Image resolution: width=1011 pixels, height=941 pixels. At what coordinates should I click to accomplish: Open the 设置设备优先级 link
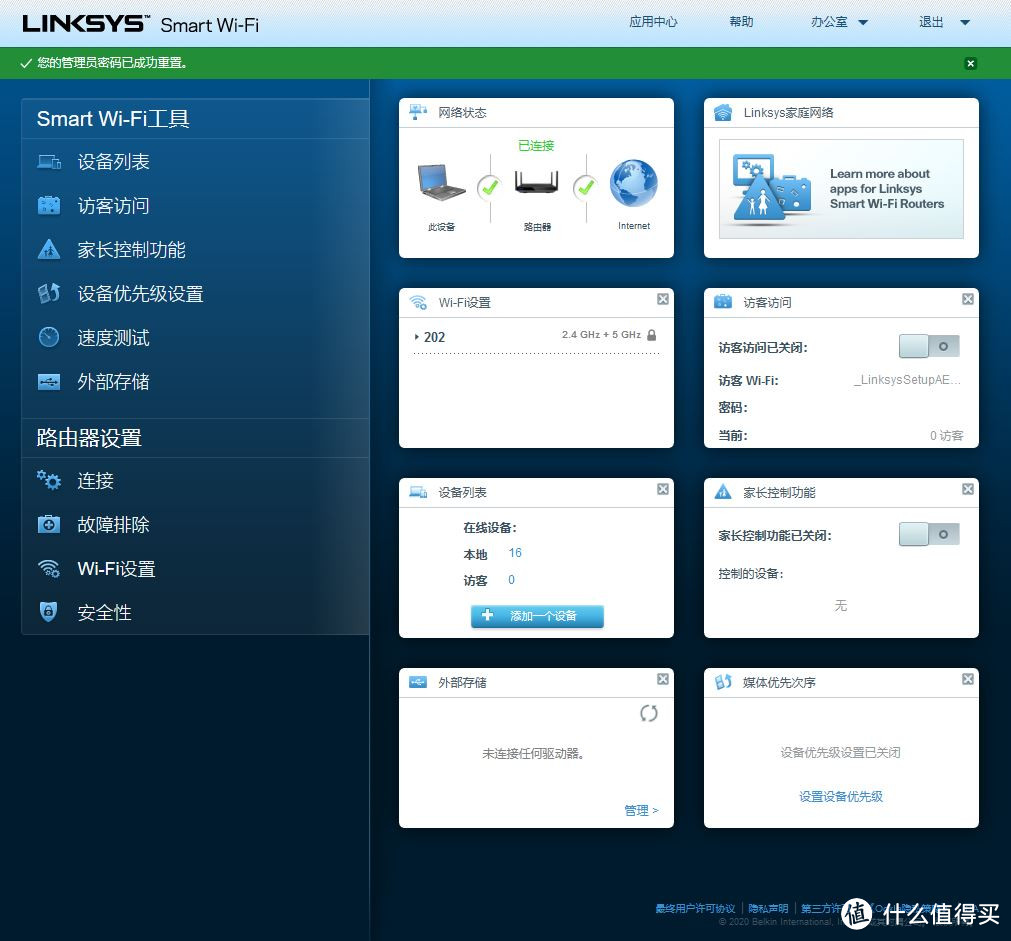(x=841, y=797)
